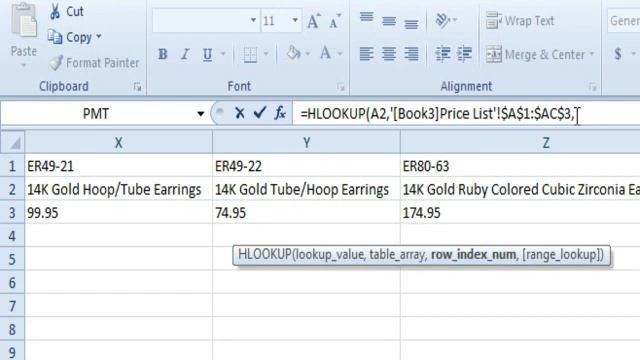Click Decrease Indent icon
The image size is (640, 360).
pos(442,53)
